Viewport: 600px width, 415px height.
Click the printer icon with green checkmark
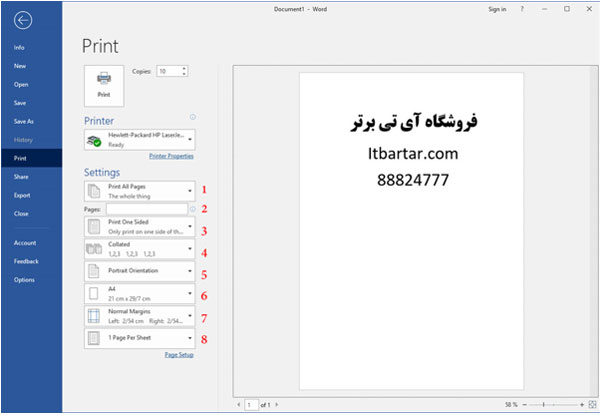[x=94, y=140]
